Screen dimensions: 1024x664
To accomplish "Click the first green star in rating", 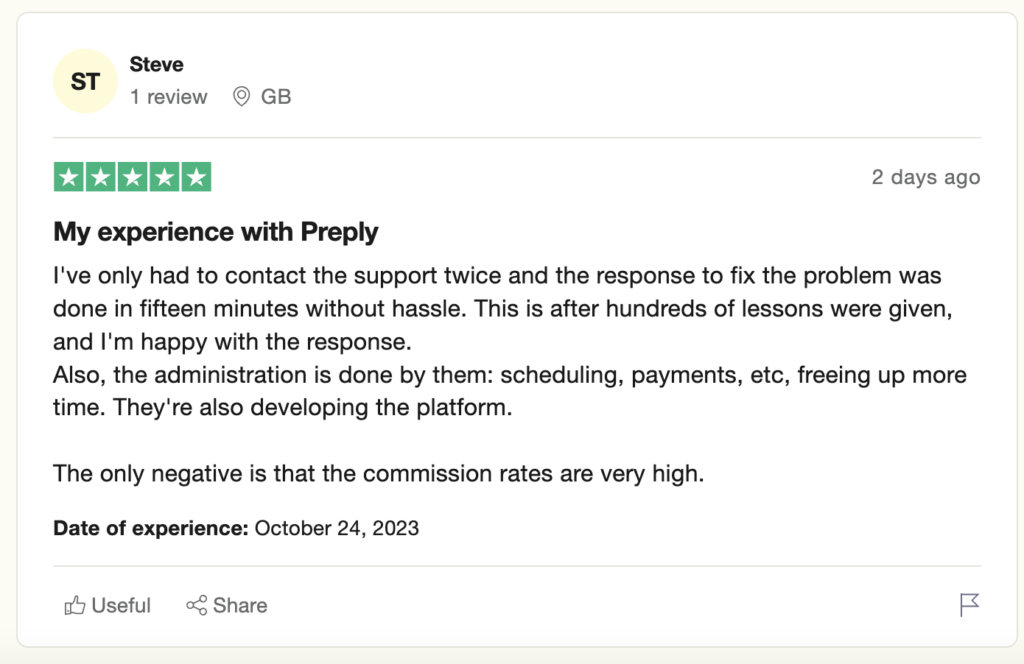I will tap(66, 176).
